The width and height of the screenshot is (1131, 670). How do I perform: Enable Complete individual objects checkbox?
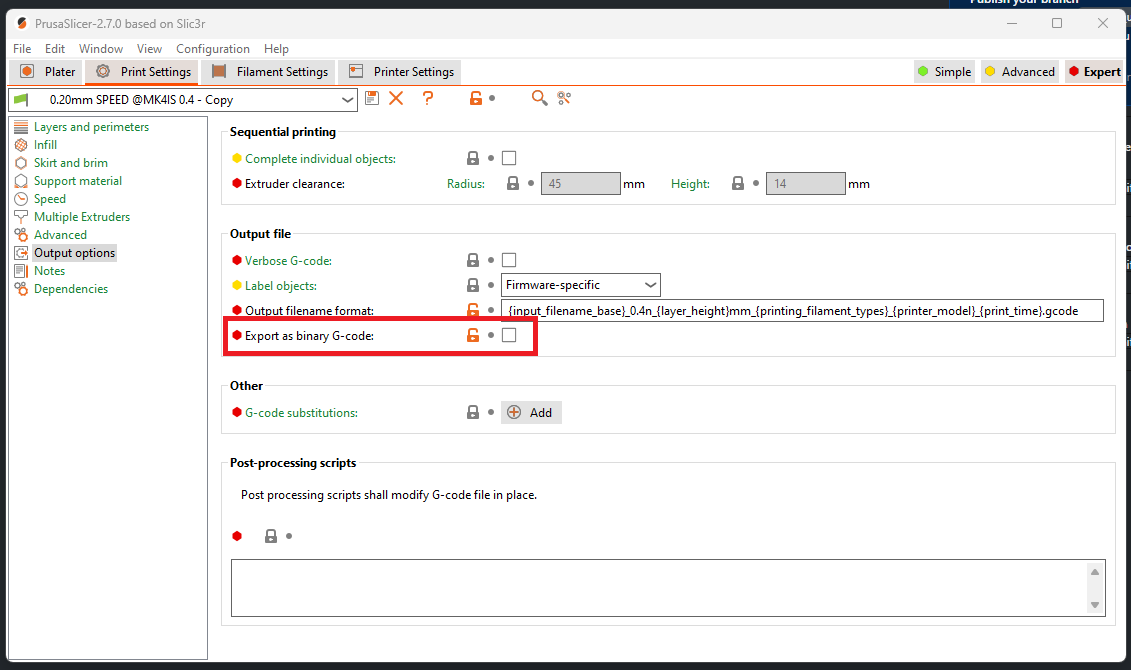point(509,158)
